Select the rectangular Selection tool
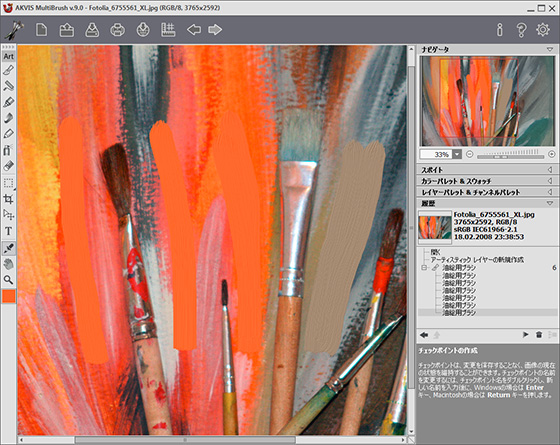Viewport: 560px width, 445px height. click(x=9, y=183)
